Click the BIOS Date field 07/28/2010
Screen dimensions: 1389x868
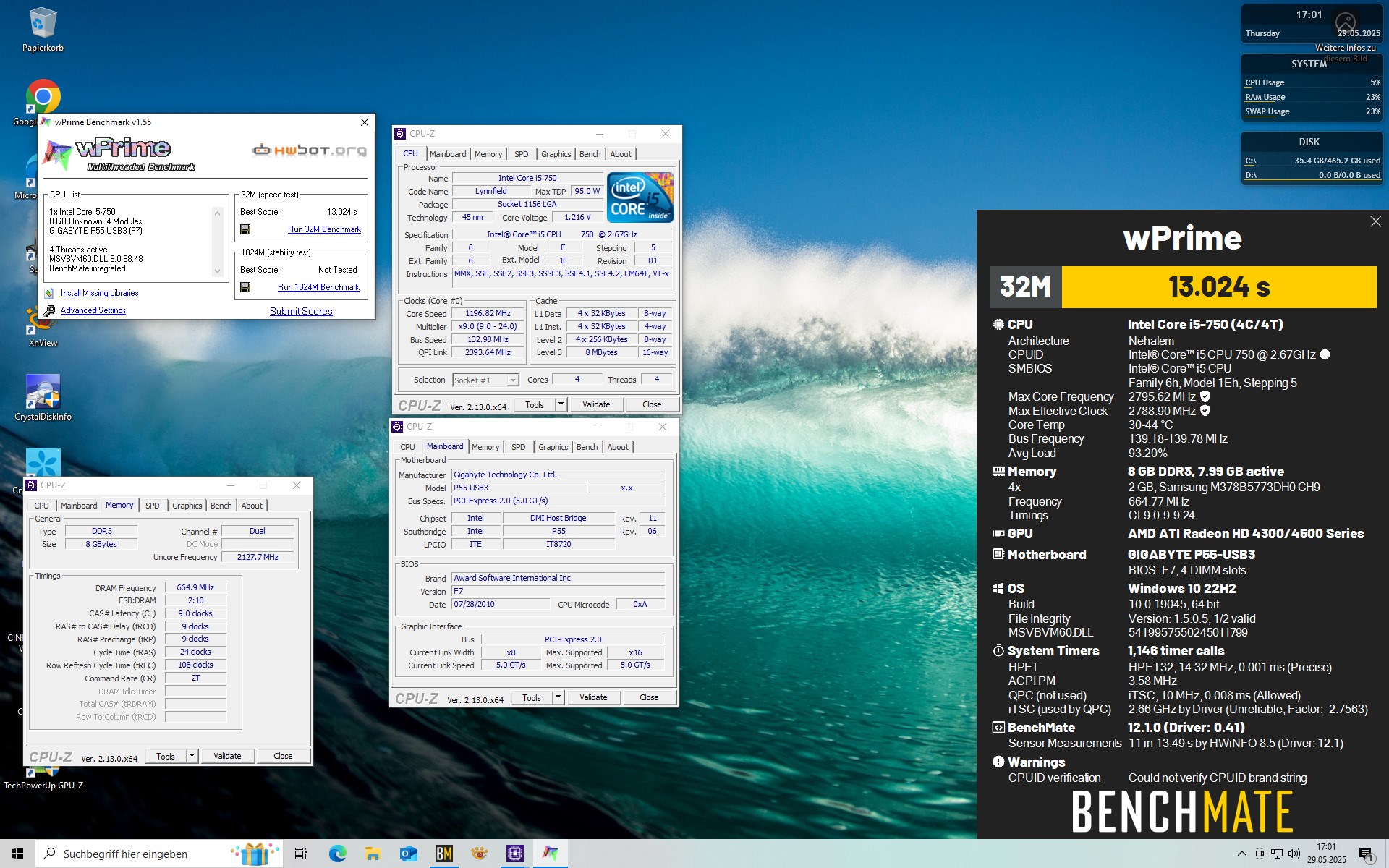pos(501,604)
